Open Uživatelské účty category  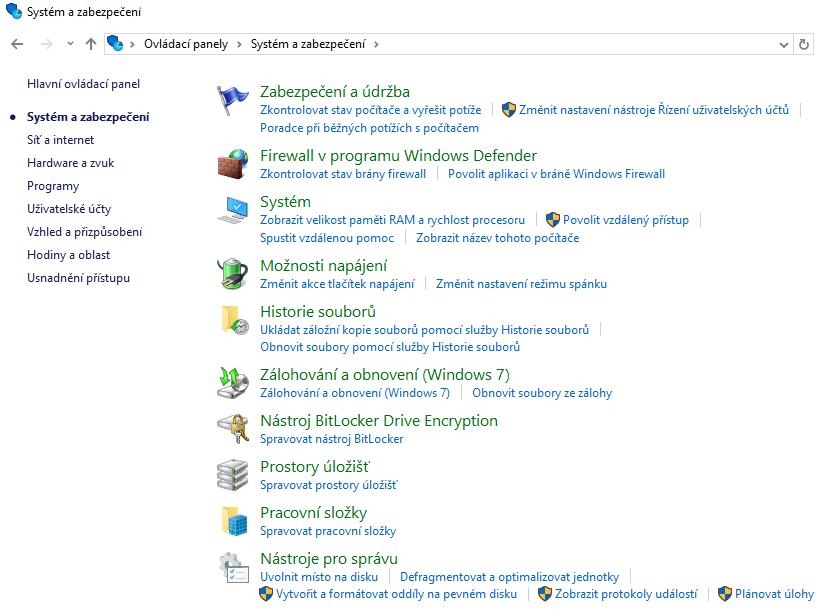(x=69, y=209)
